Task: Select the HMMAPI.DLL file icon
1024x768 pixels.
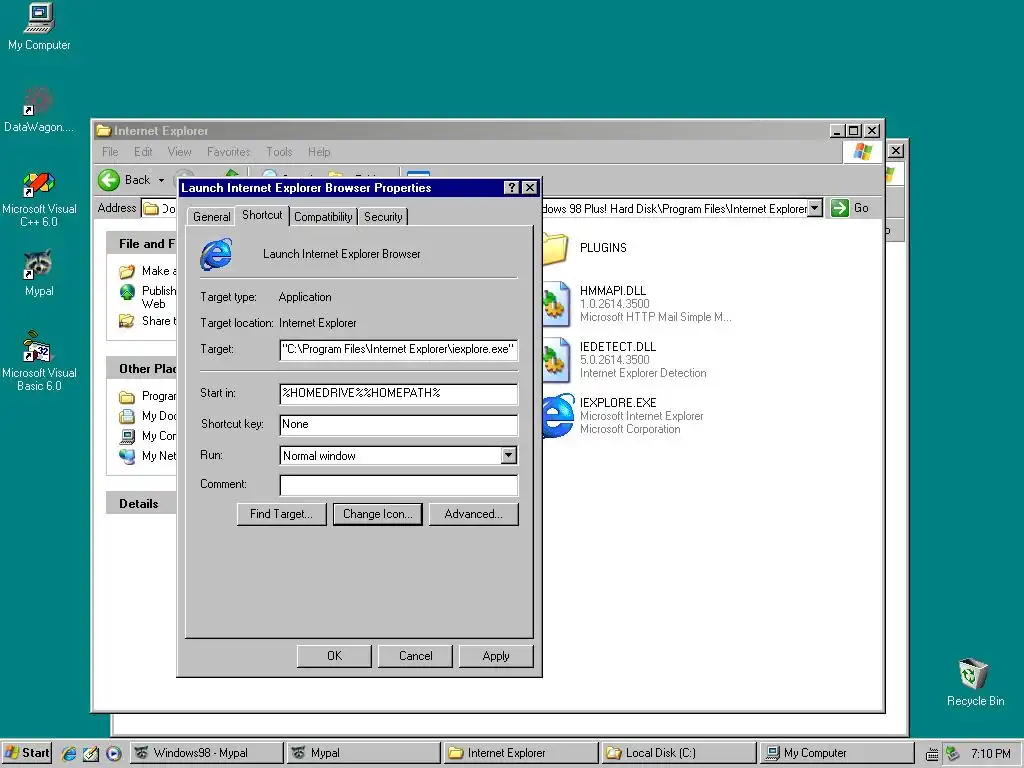Action: (x=556, y=304)
